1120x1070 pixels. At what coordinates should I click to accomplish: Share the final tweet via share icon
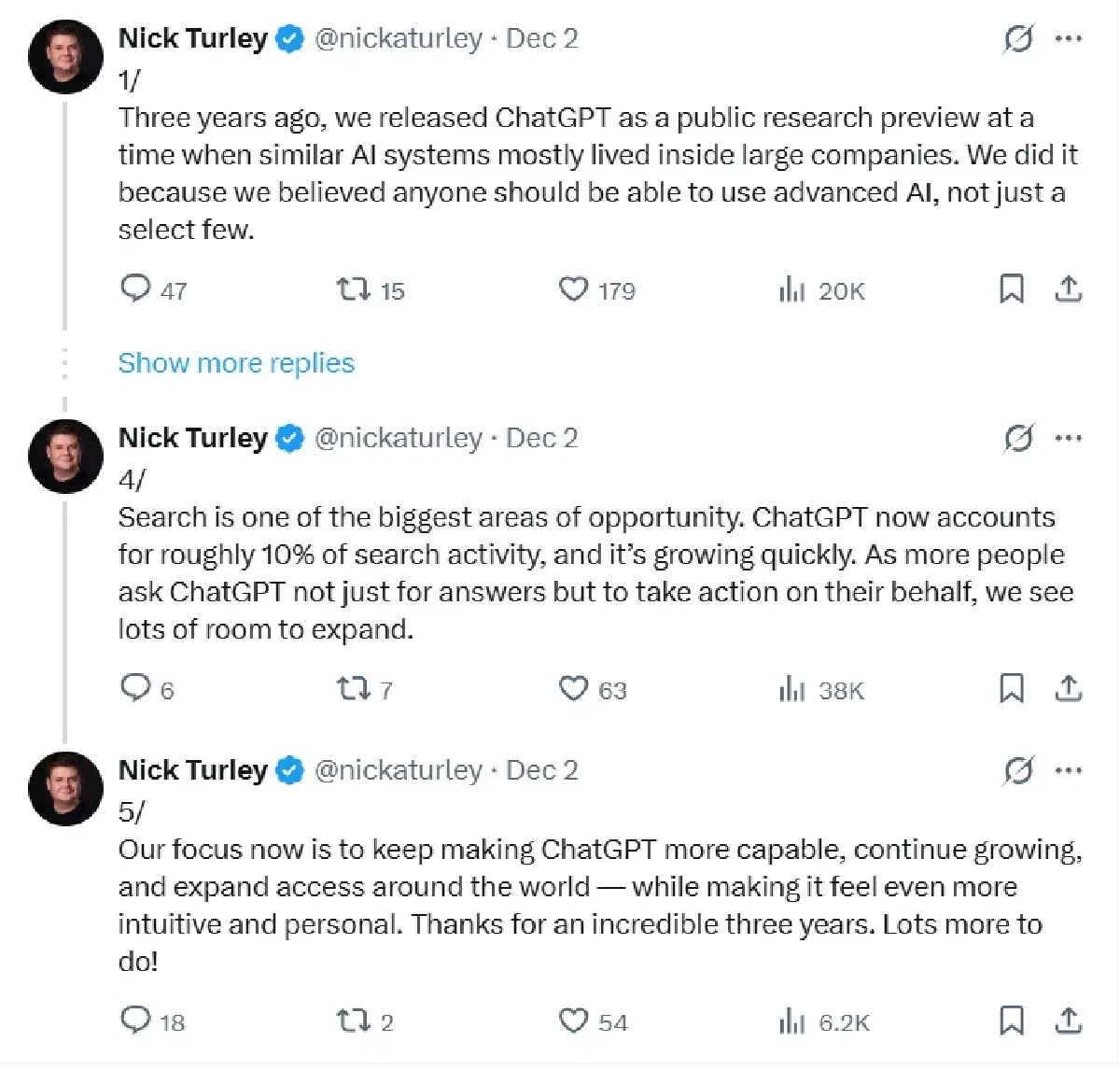coord(1069,1020)
